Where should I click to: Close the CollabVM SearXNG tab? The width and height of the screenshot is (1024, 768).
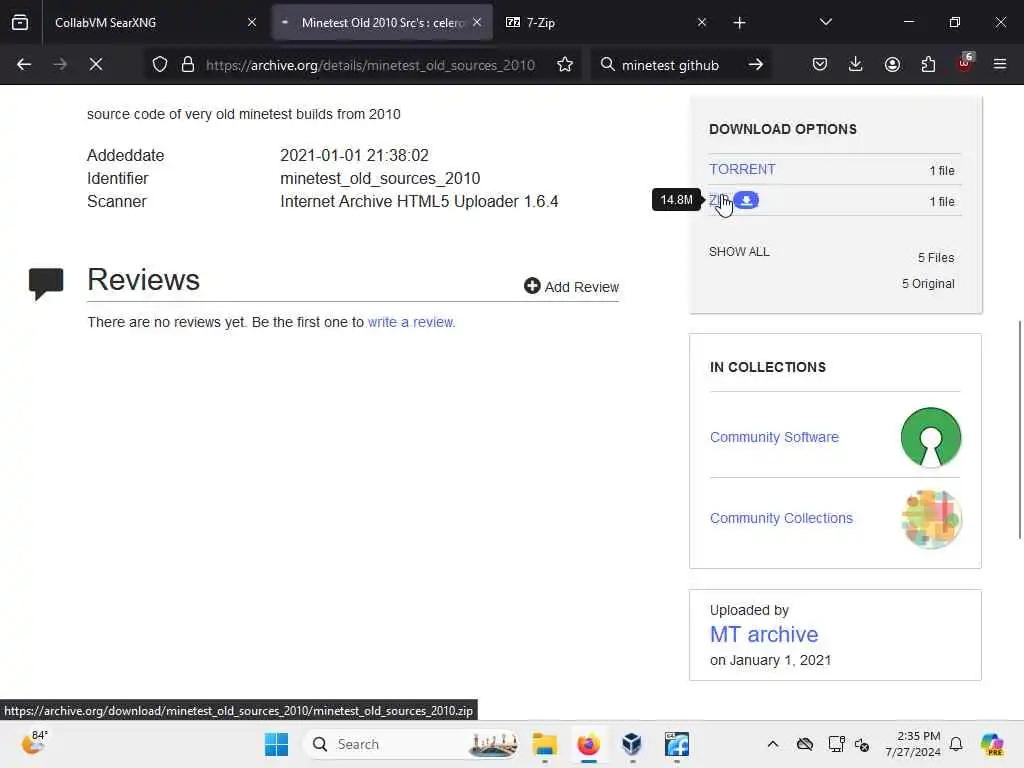(x=252, y=22)
